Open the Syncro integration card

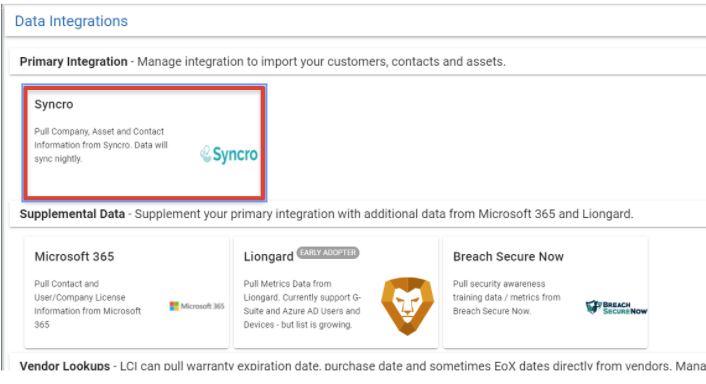coord(144,143)
